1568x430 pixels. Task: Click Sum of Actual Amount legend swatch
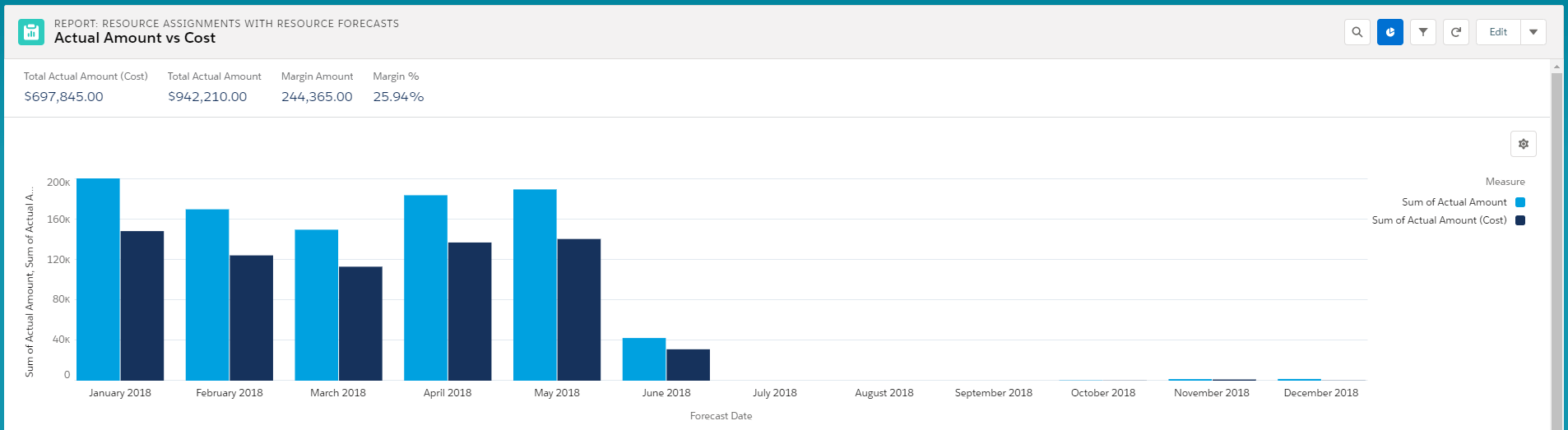point(1520,202)
